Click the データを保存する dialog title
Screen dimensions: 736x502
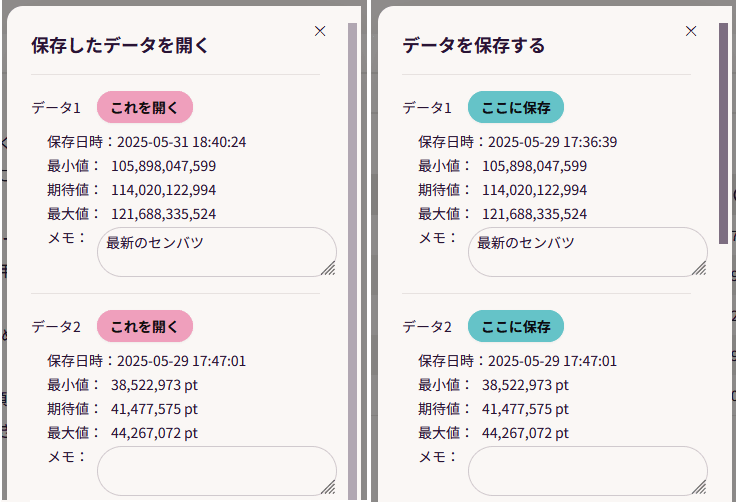473,46
